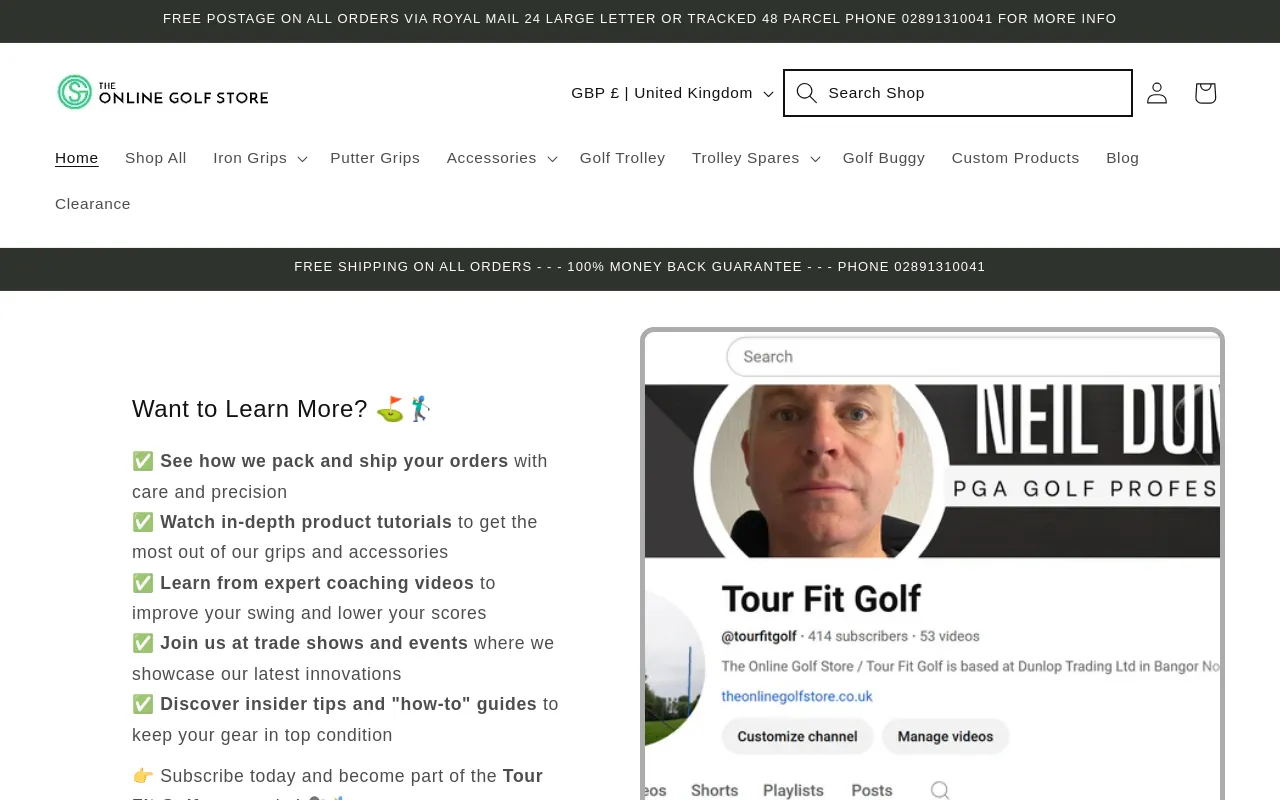Open the Shop All page
1280x800 pixels.
[156, 158]
